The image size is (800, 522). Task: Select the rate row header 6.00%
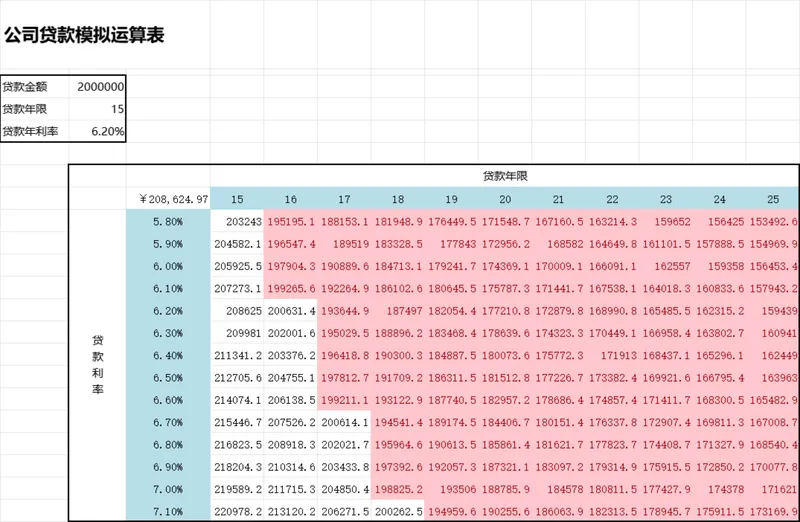click(168, 266)
